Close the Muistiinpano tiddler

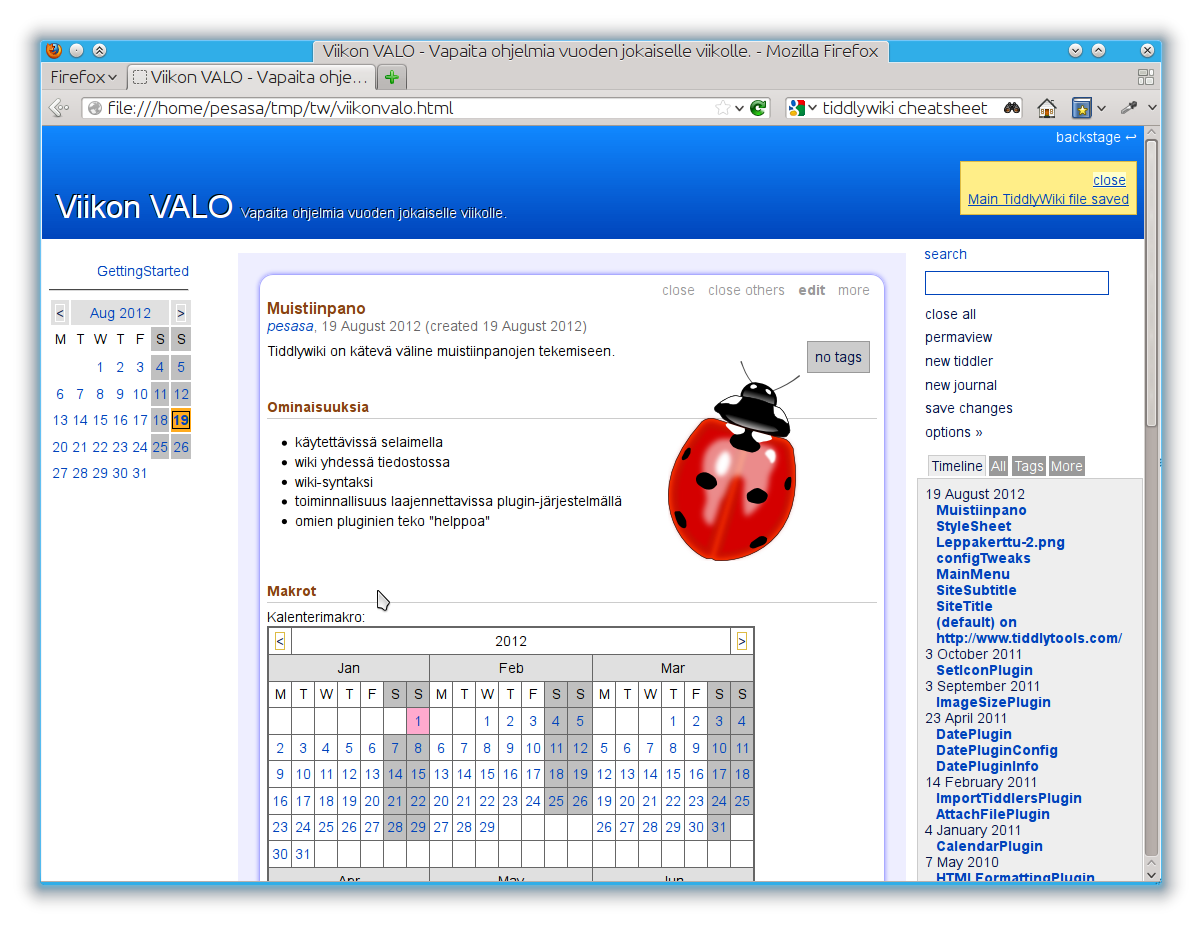678,290
